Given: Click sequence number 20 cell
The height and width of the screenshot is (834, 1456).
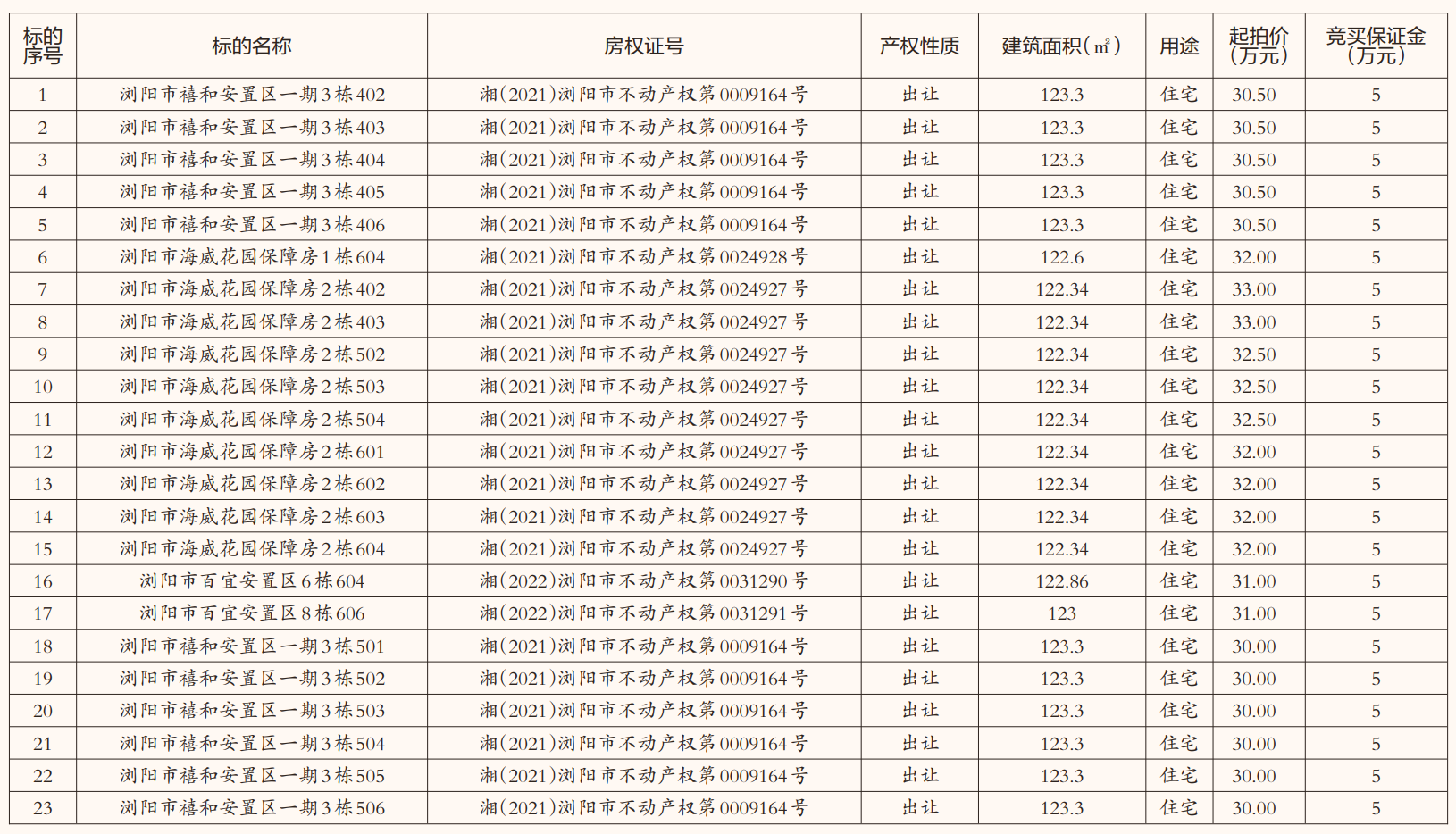Looking at the screenshot, I should pos(43,711).
